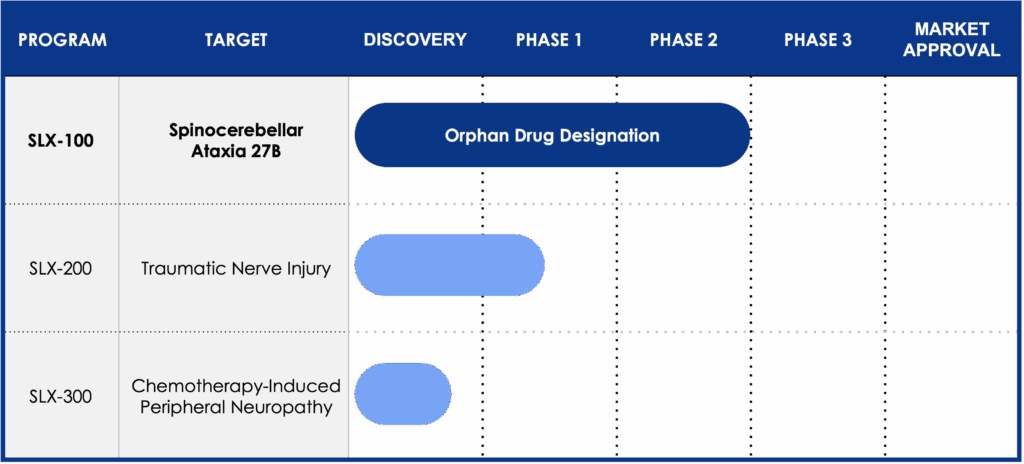This screenshot has height=464, width=1024.
Task: Click the Orphan Drug Designation bar
Action: (x=552, y=135)
